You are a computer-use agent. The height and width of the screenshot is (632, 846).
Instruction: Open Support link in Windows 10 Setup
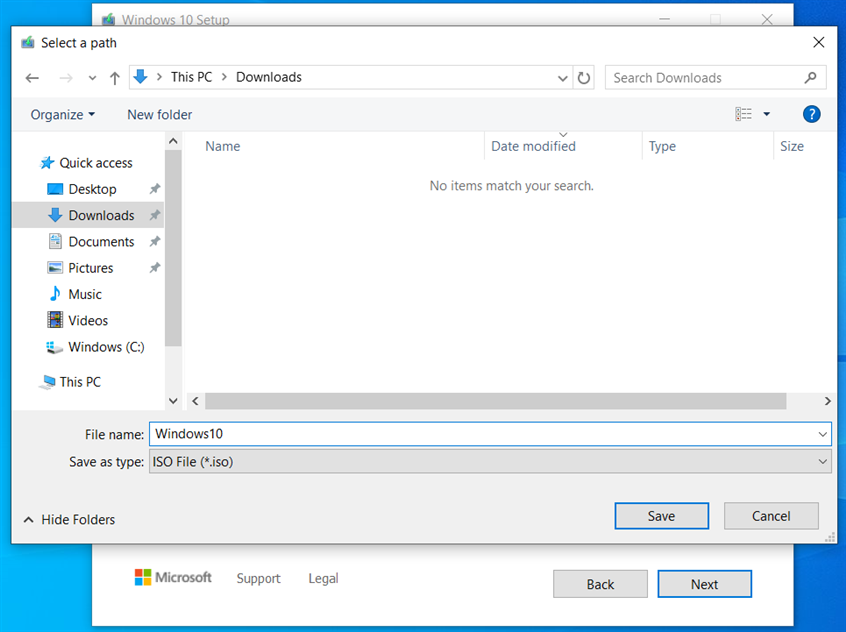pyautogui.click(x=258, y=579)
